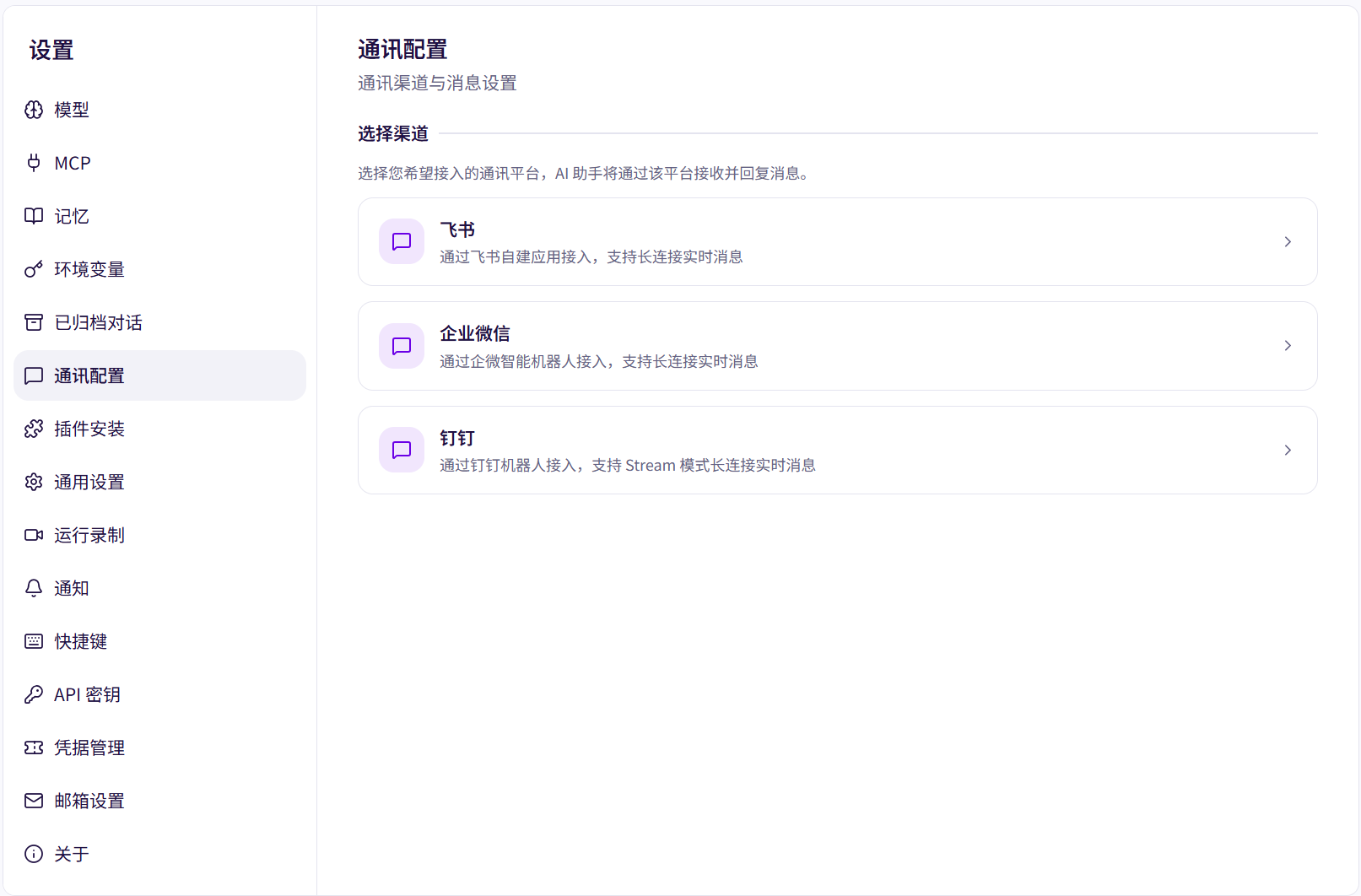The image size is (1361, 896).
Task: Click the info icon beside 关于
Action: pyautogui.click(x=34, y=854)
